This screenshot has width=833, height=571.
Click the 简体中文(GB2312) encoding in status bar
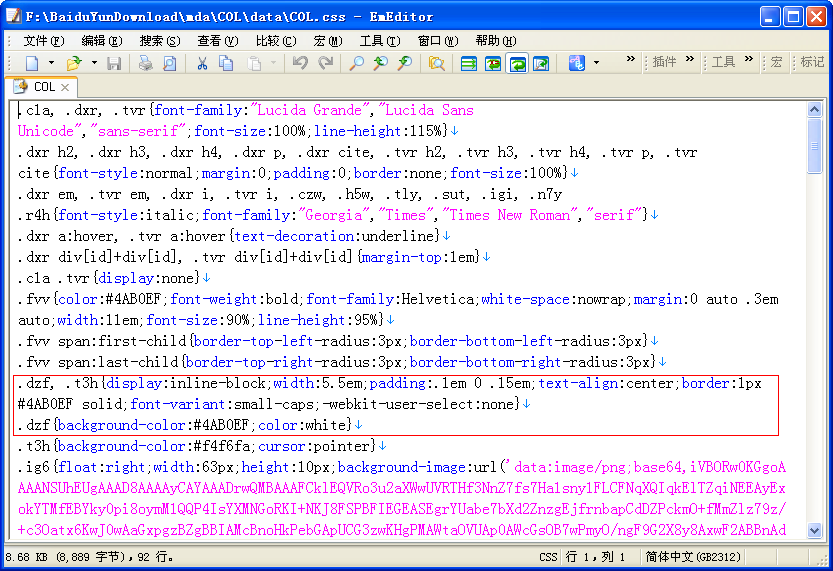tap(693, 557)
